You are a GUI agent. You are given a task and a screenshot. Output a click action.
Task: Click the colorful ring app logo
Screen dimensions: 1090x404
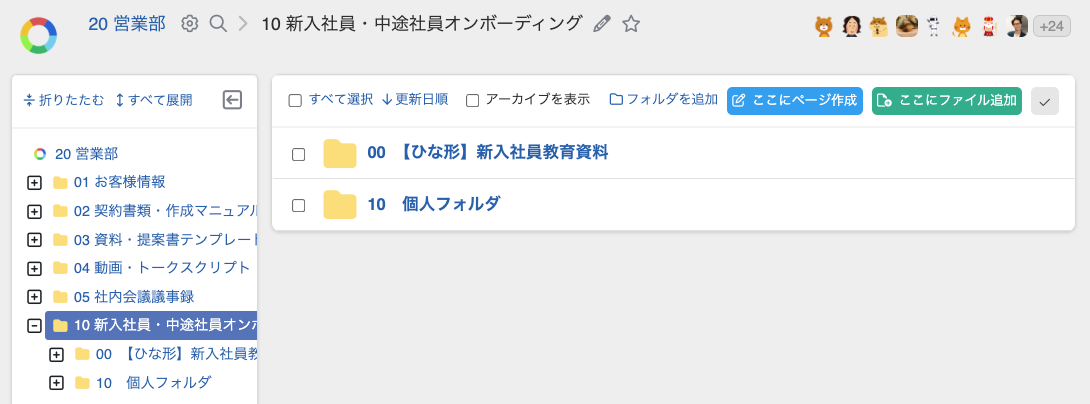pyautogui.click(x=38, y=35)
